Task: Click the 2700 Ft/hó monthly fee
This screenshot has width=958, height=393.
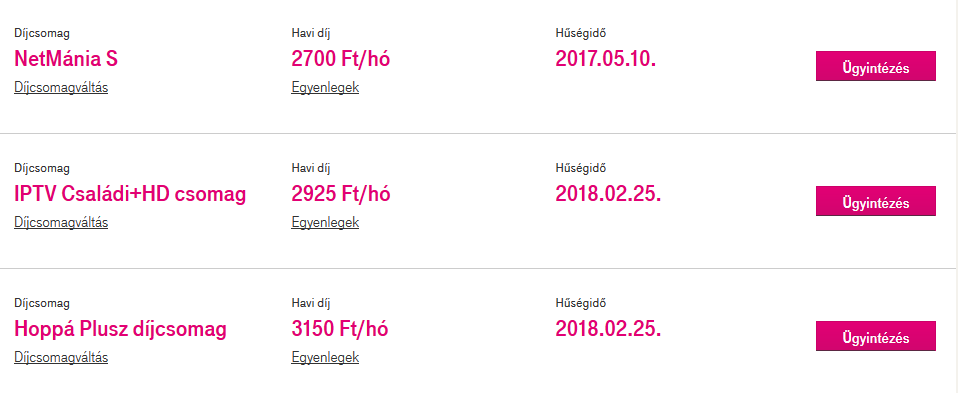Action: click(x=341, y=59)
